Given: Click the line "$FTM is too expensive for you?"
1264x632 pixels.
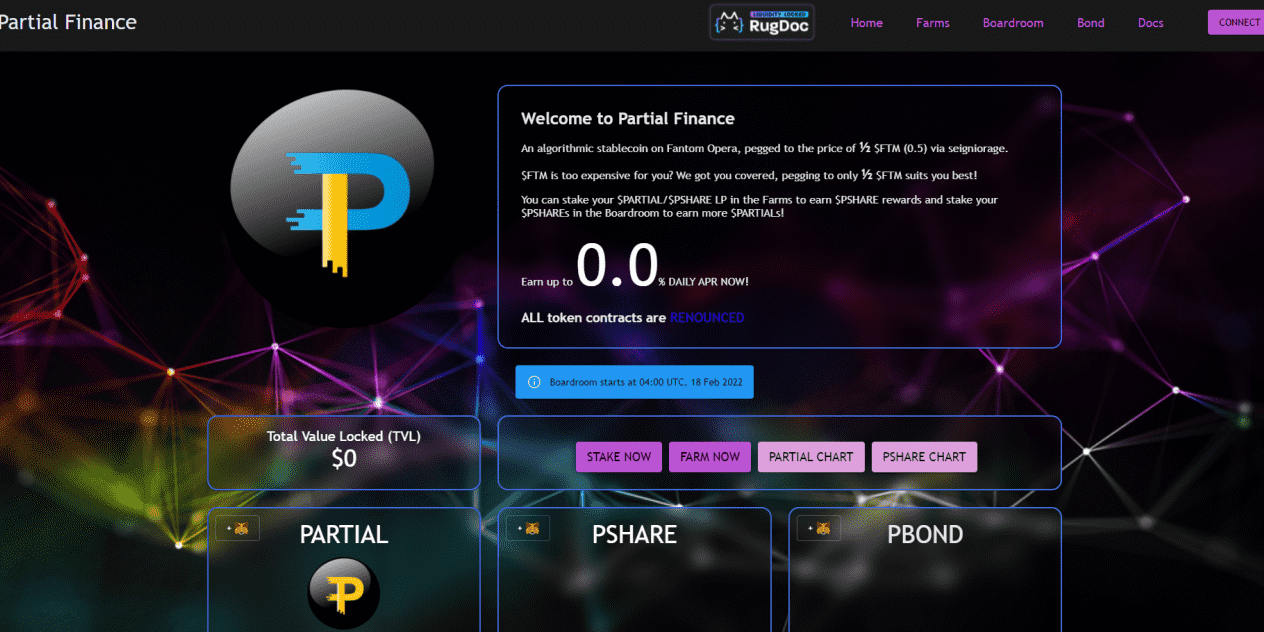Looking at the screenshot, I should (749, 175).
